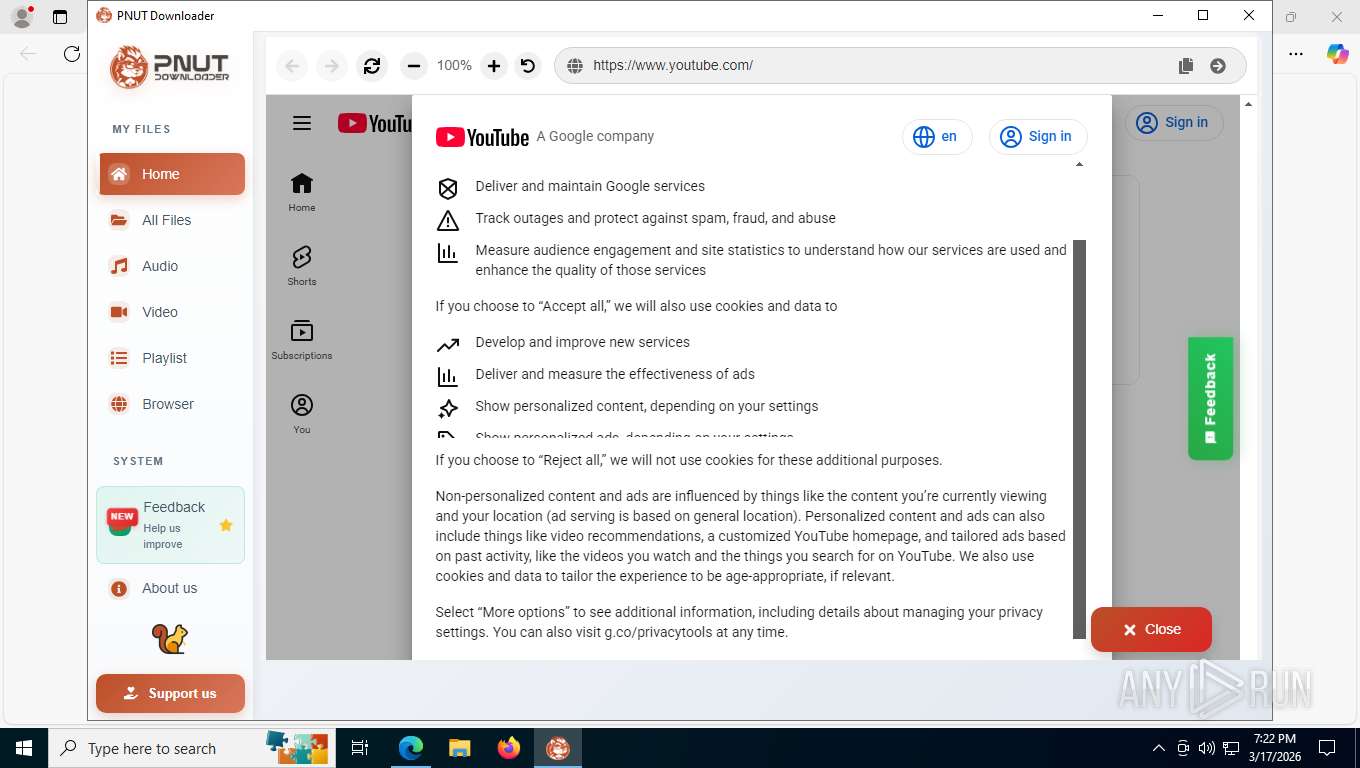Open the en language selector in the consent dialog
This screenshot has width=1360, height=768.
pos(937,137)
